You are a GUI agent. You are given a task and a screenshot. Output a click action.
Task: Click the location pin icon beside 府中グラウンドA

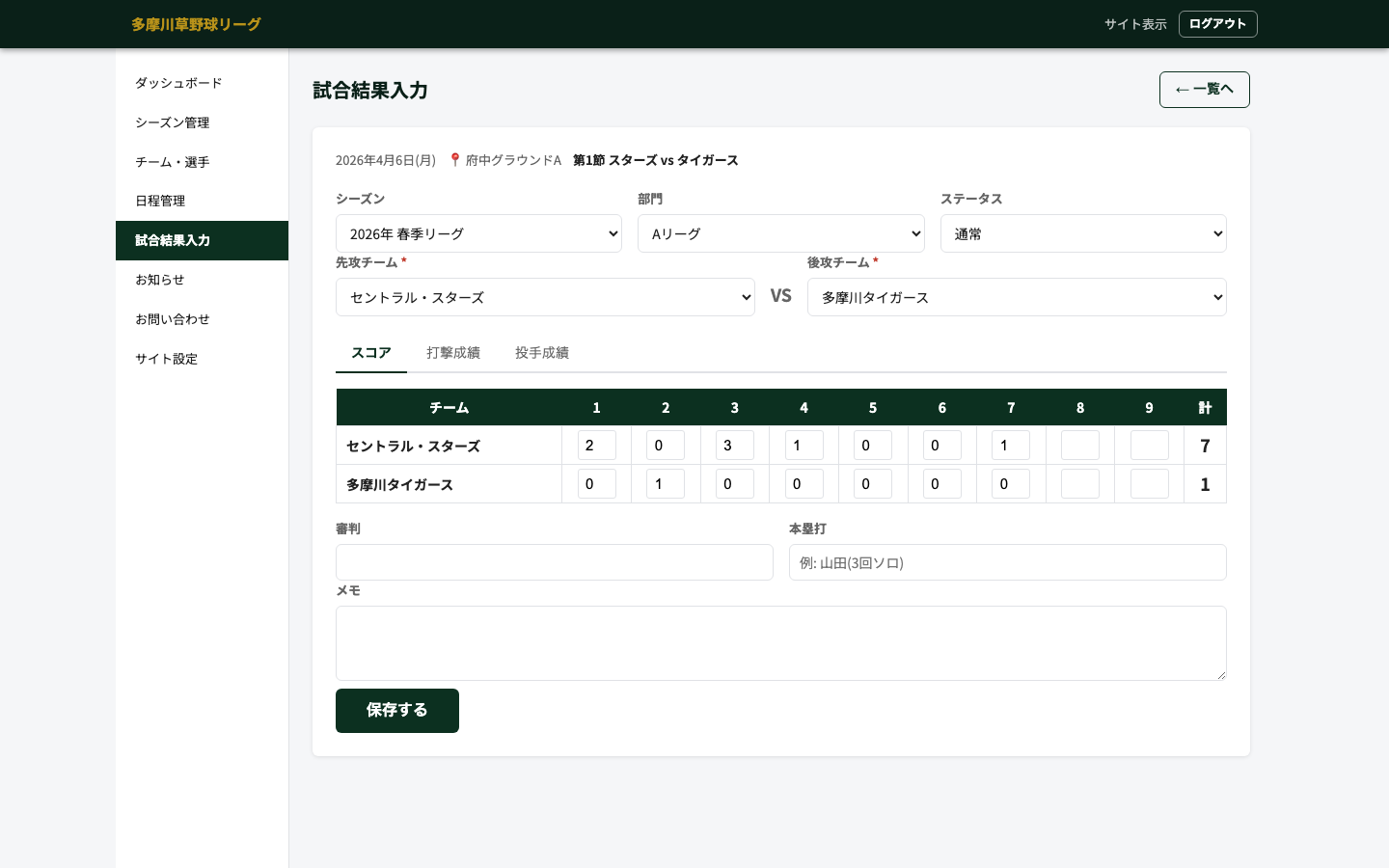(x=455, y=160)
